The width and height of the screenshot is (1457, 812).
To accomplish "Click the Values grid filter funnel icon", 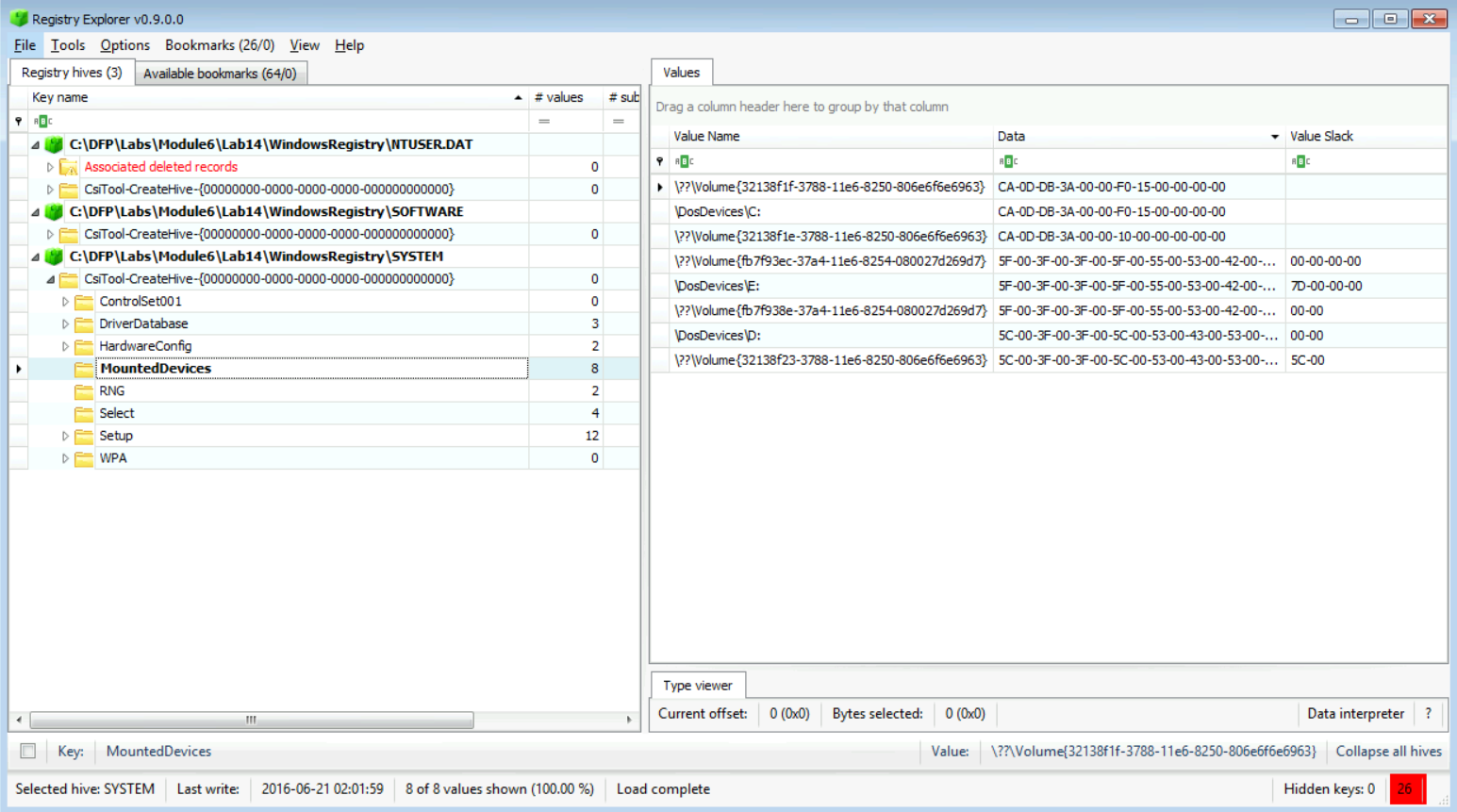I will [660, 161].
